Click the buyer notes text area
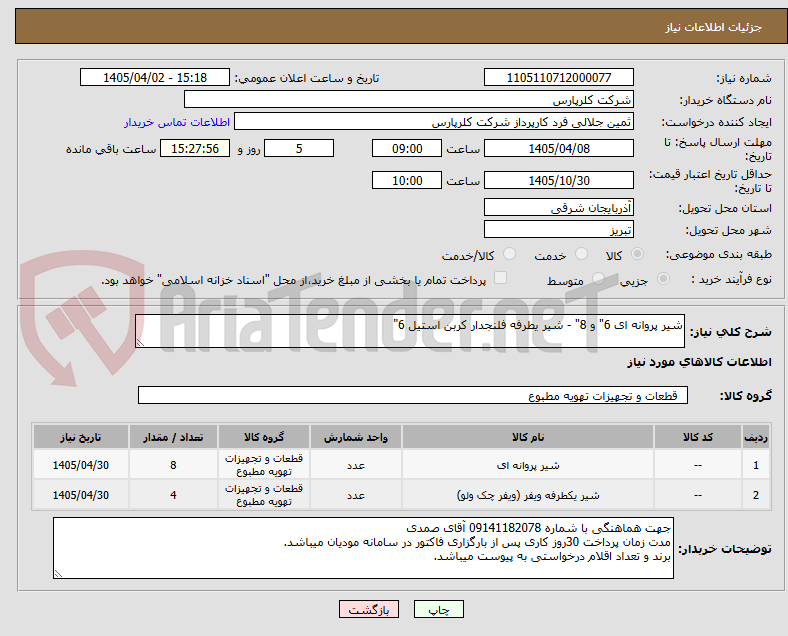The image size is (788, 636). coord(363,548)
